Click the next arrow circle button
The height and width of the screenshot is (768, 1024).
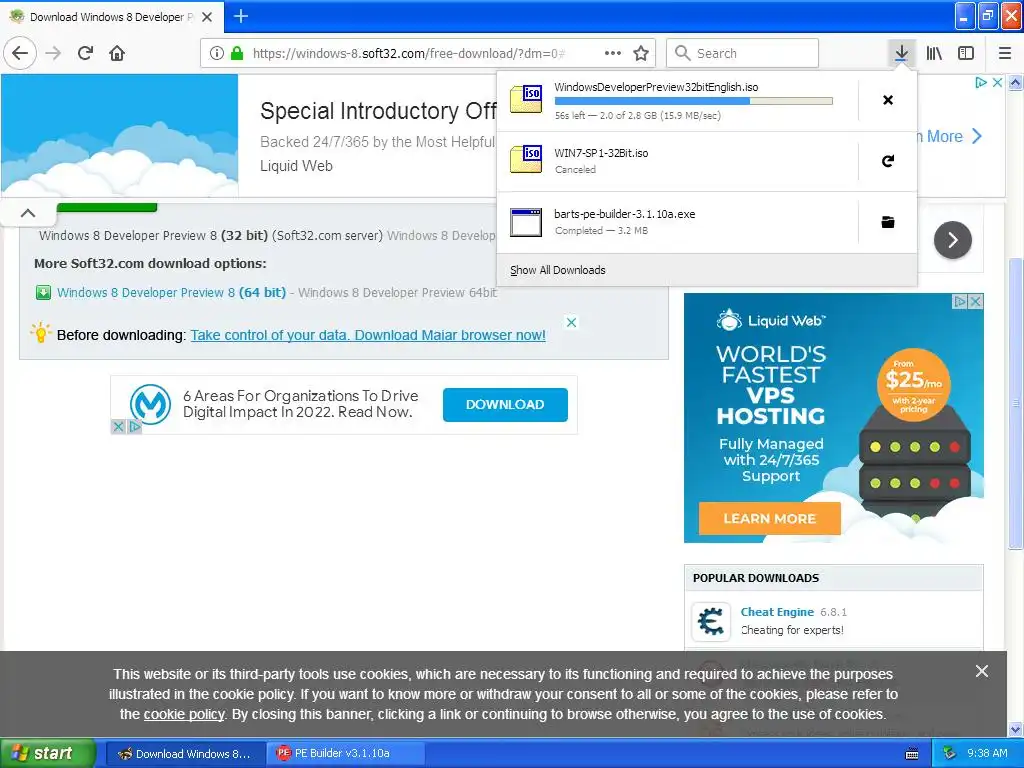tap(952, 240)
